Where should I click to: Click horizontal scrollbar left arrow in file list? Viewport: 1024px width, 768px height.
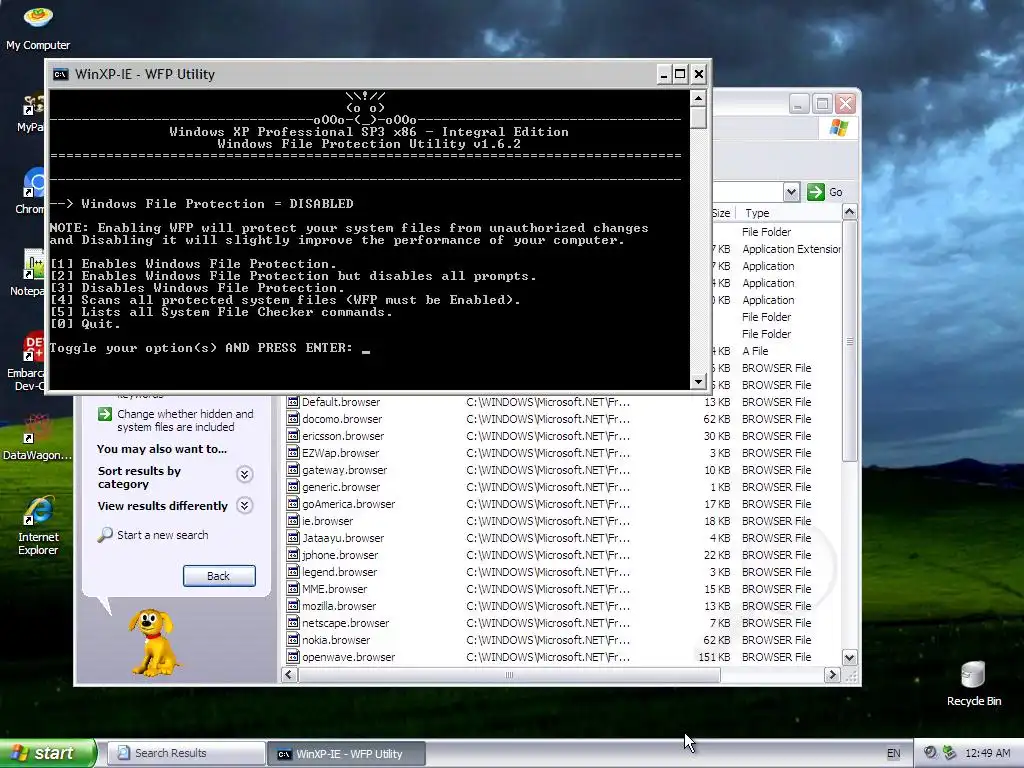(x=291, y=675)
